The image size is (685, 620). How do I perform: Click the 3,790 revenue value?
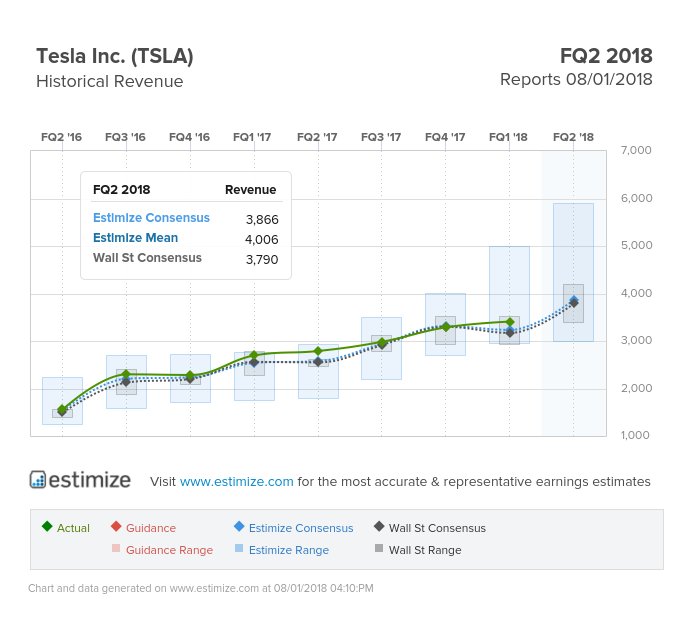click(262, 260)
